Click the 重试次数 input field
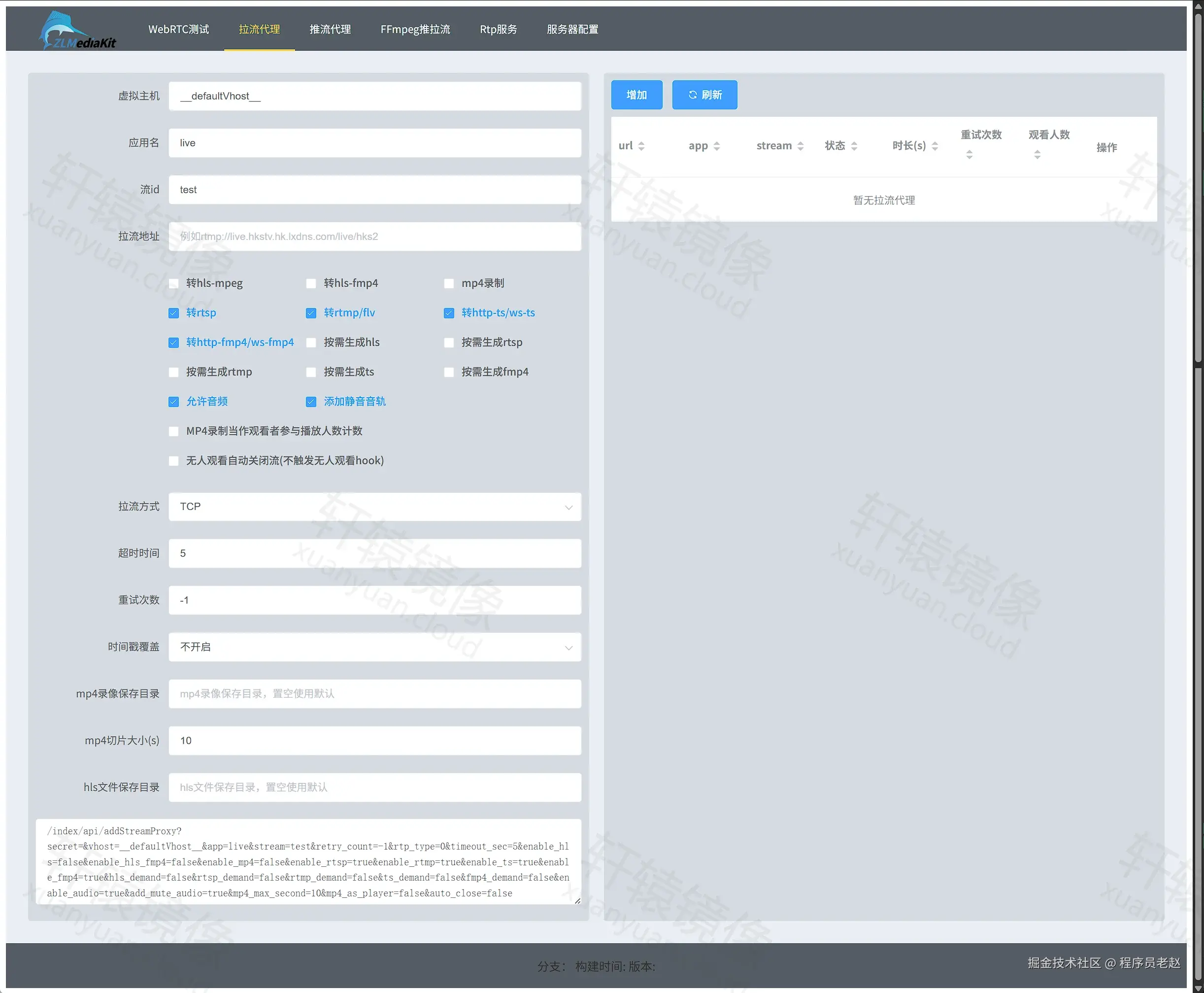Image resolution: width=1204 pixels, height=993 pixels. [x=375, y=601]
